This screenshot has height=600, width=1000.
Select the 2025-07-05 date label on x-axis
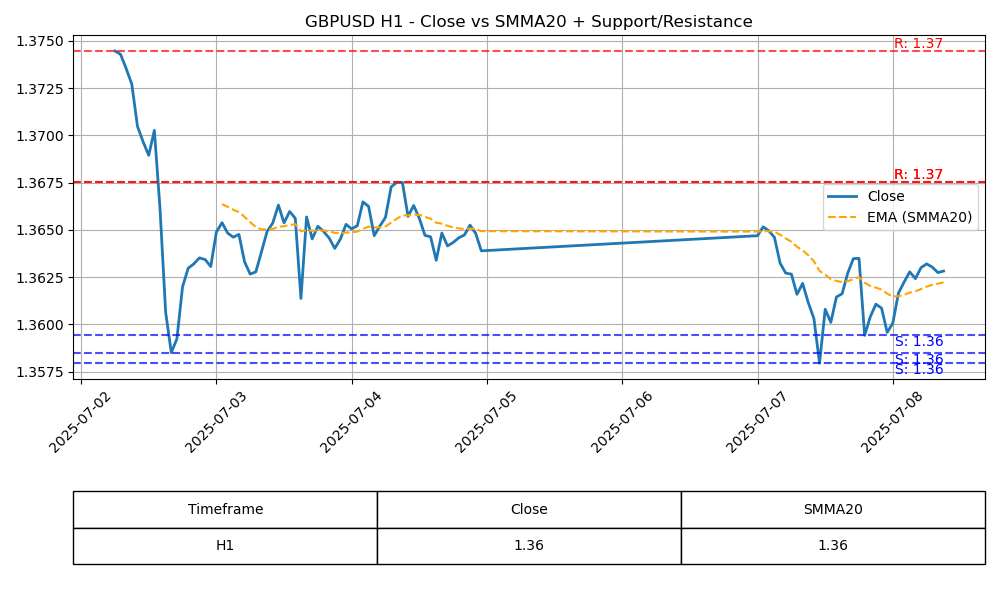pos(487,421)
